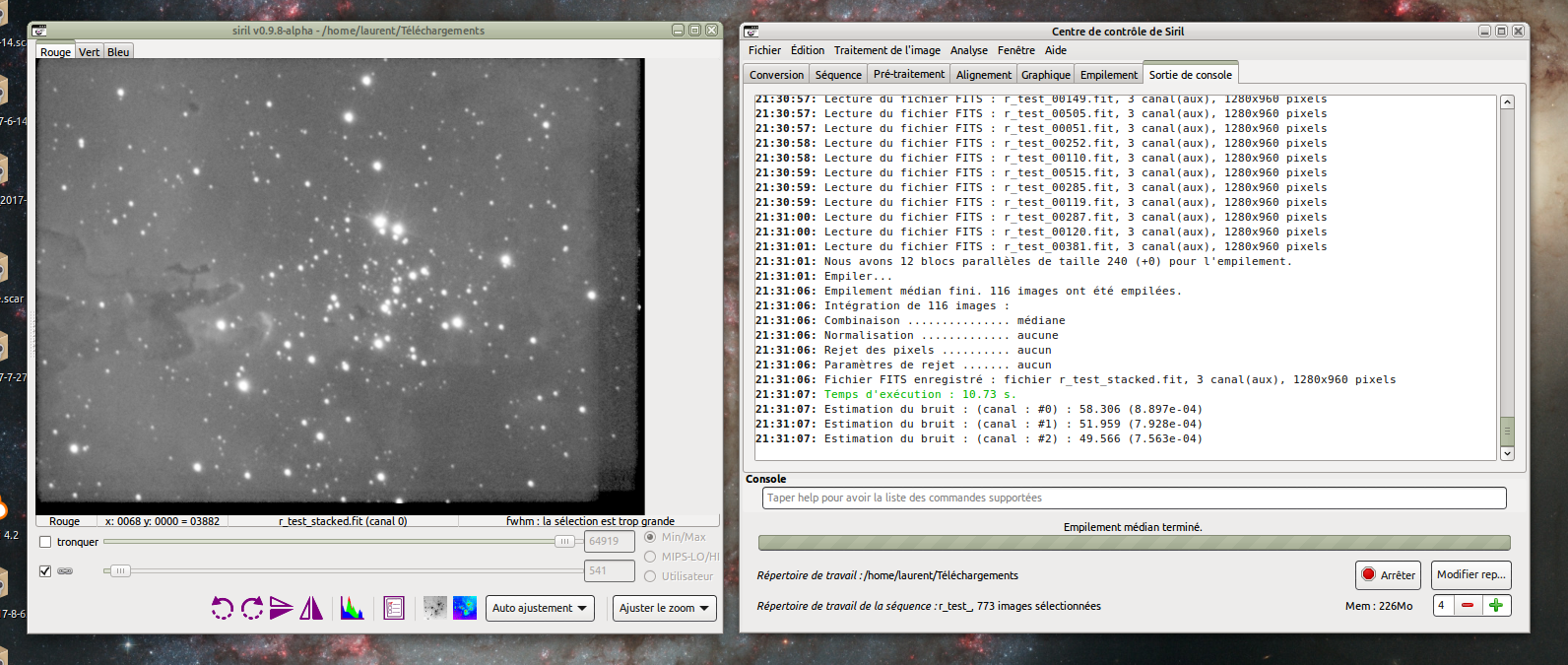Flip image vertically icon

(282, 608)
